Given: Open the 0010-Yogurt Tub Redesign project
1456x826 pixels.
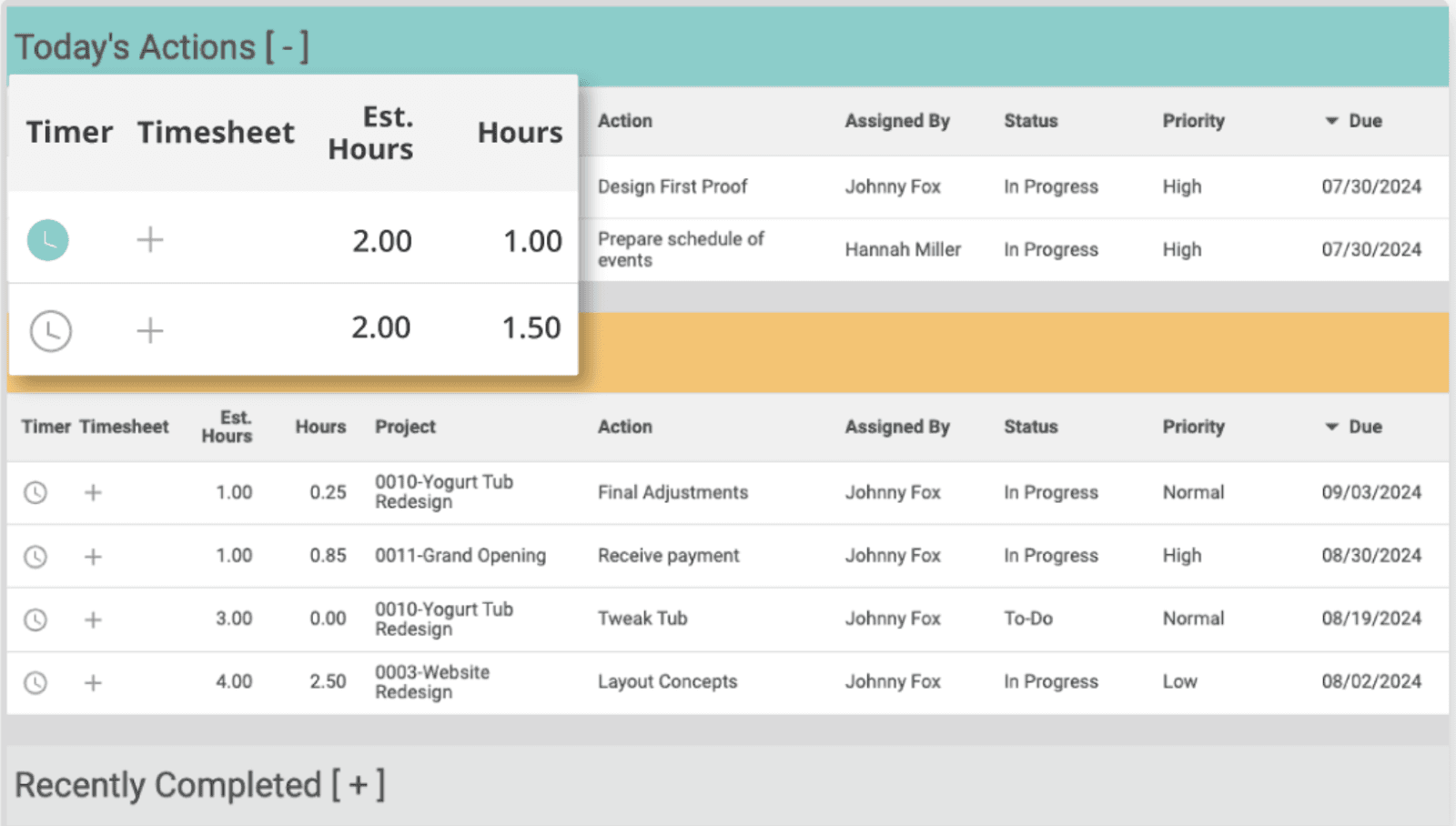Looking at the screenshot, I should pyautogui.click(x=443, y=492).
